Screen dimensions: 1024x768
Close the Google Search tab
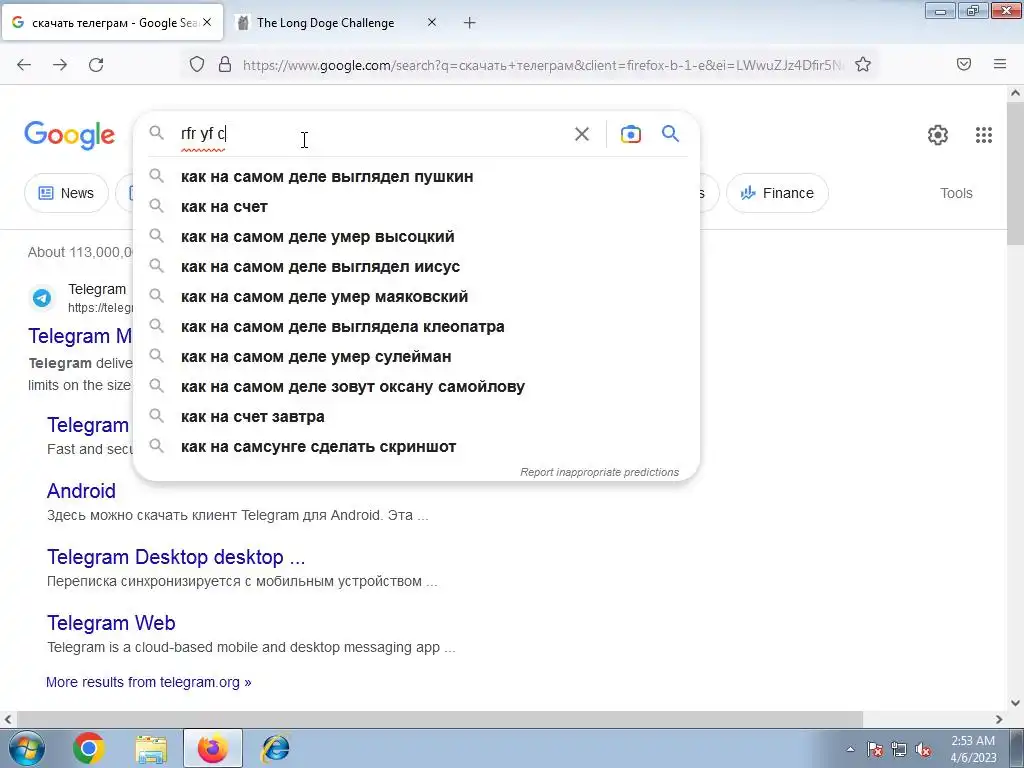click(x=207, y=22)
